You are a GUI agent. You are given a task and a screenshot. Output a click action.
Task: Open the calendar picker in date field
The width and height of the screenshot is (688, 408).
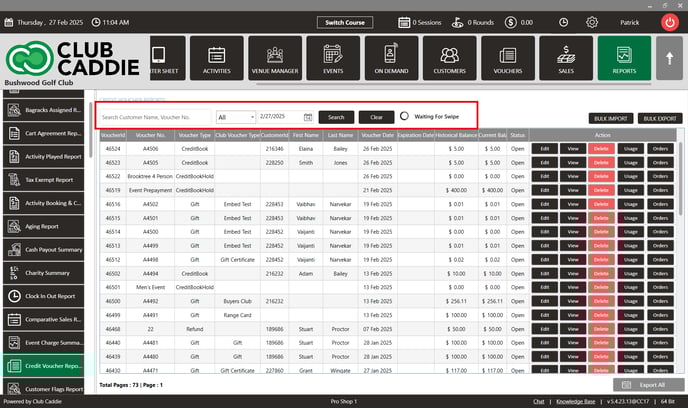point(308,117)
